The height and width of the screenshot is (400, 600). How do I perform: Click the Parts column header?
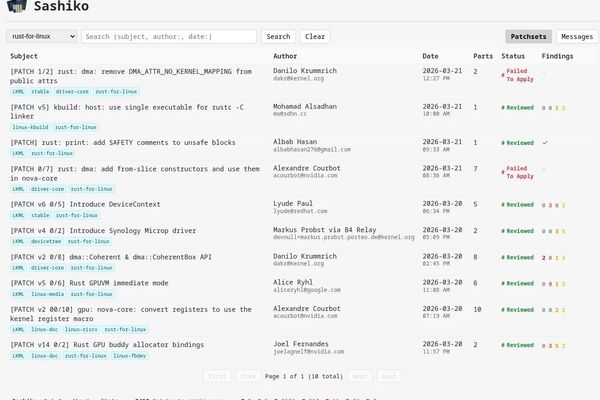(483, 56)
